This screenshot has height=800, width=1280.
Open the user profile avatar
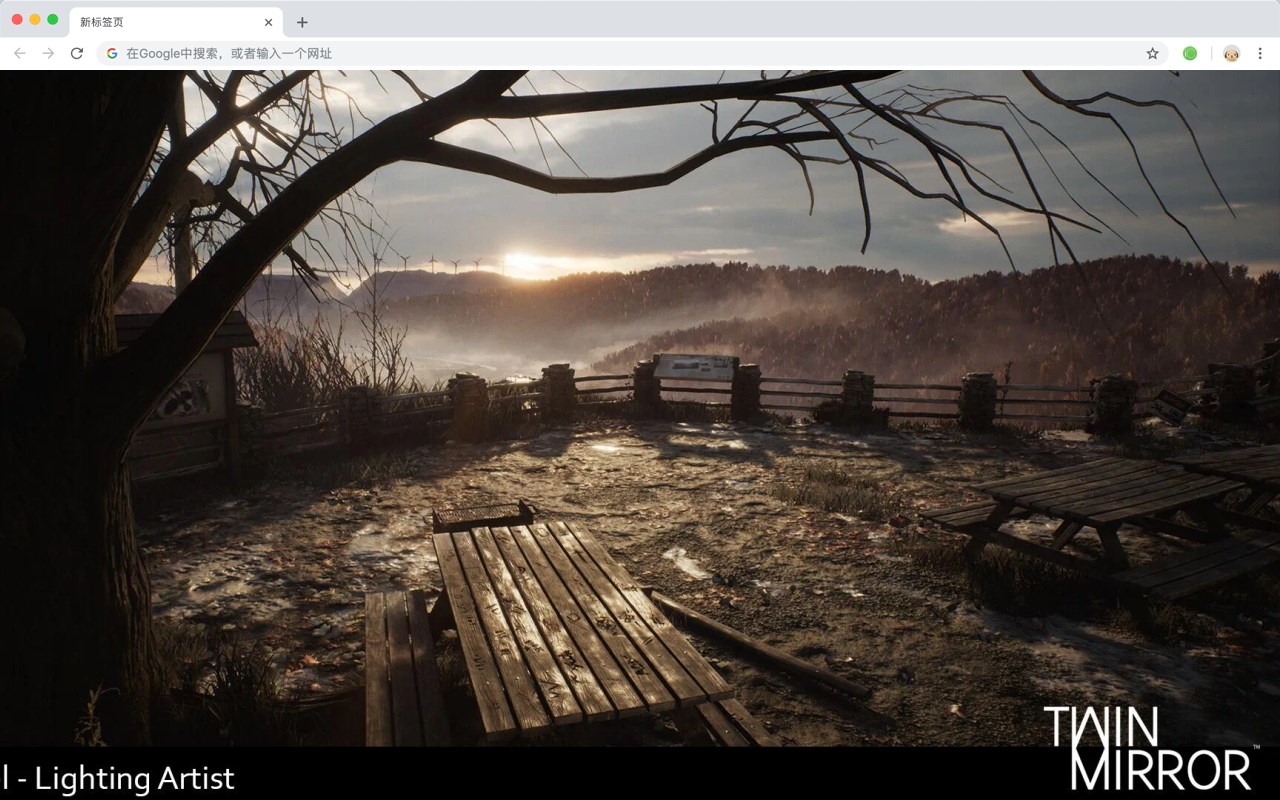[1231, 53]
